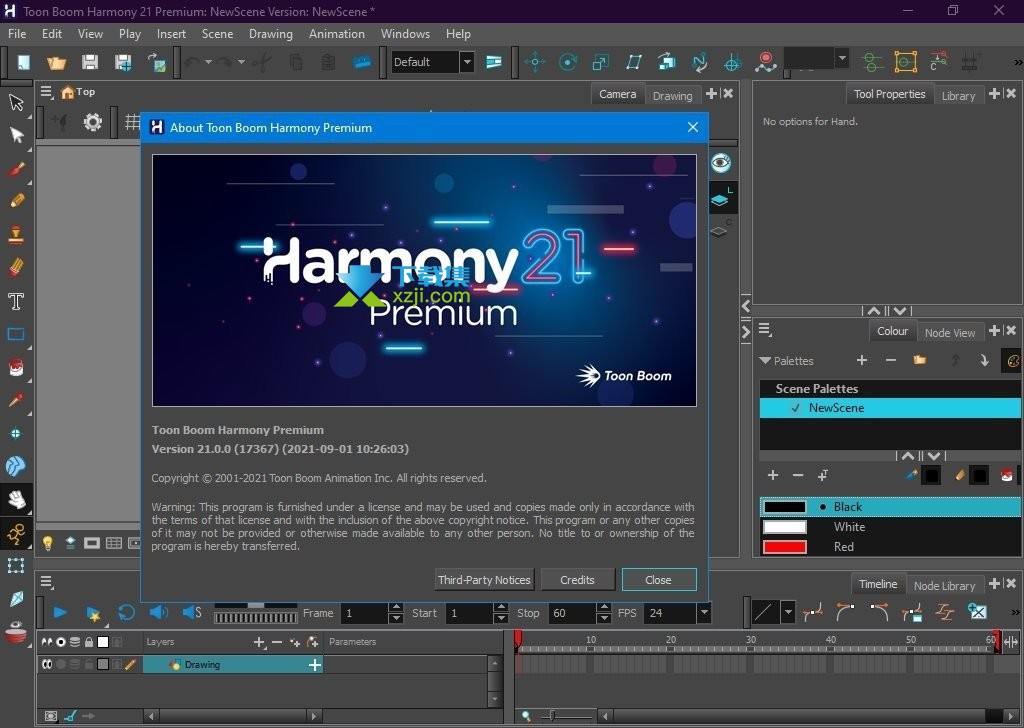The height and width of the screenshot is (728, 1024).
Task: Select the Hand tool
Action: (x=16, y=499)
